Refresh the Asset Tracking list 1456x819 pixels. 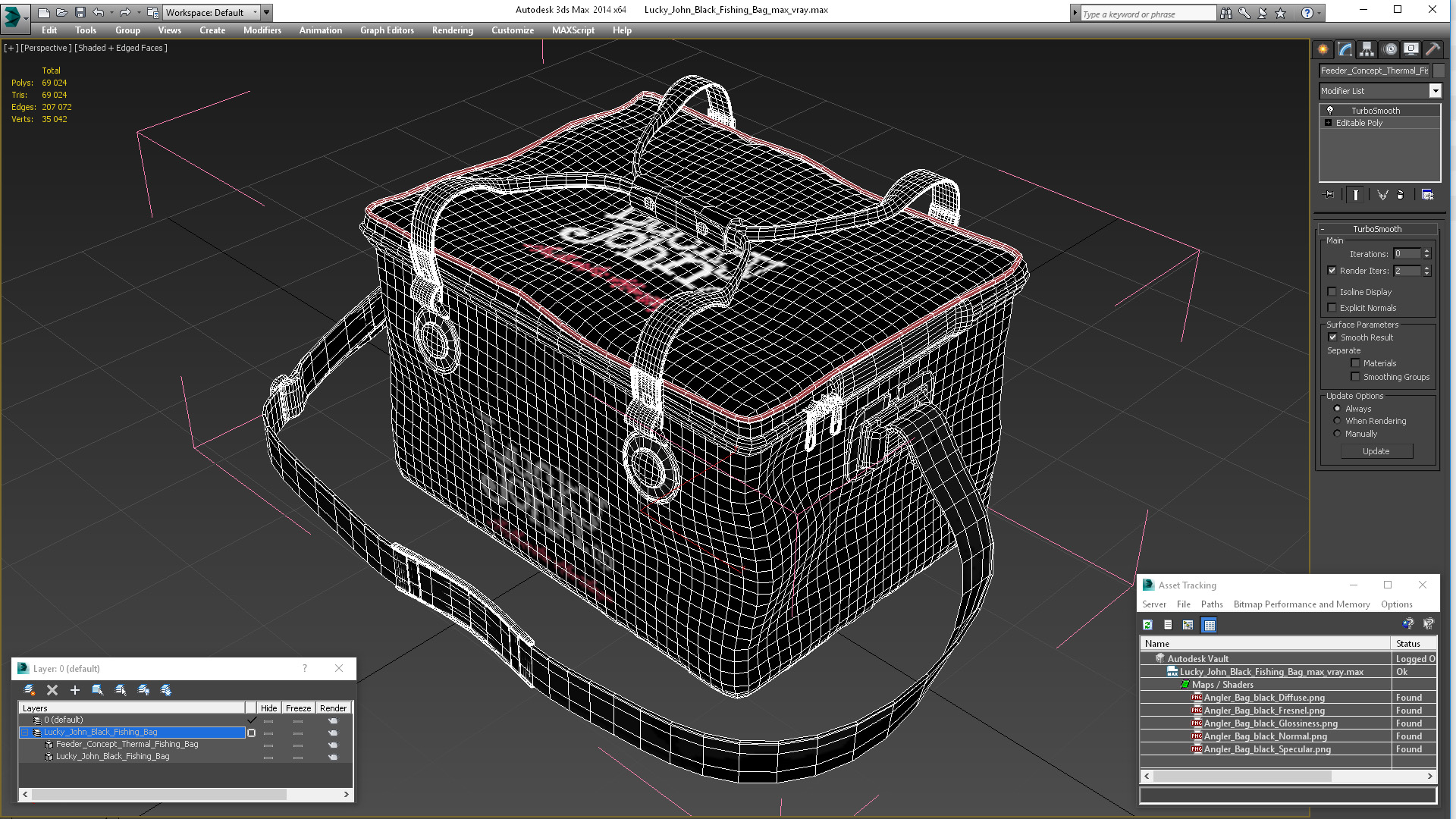[1147, 625]
